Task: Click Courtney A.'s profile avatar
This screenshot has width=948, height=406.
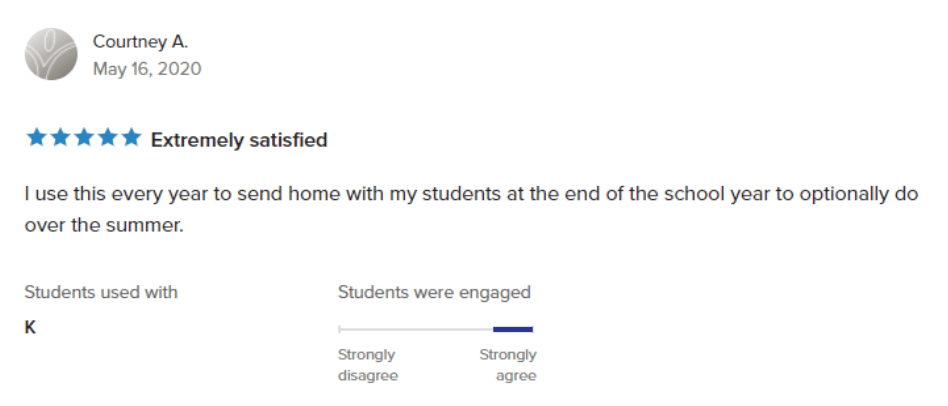Action: (51, 54)
